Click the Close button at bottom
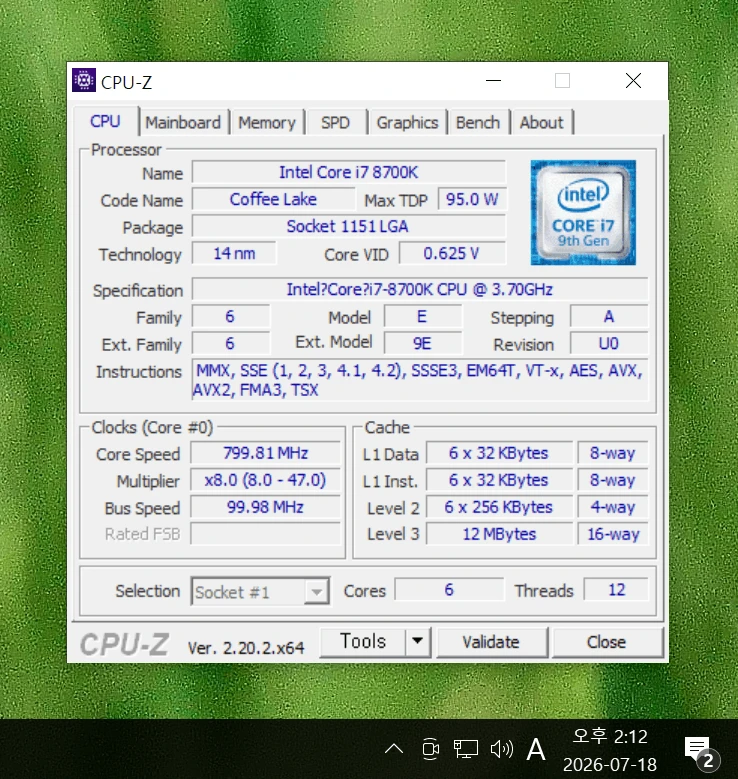 tap(607, 642)
